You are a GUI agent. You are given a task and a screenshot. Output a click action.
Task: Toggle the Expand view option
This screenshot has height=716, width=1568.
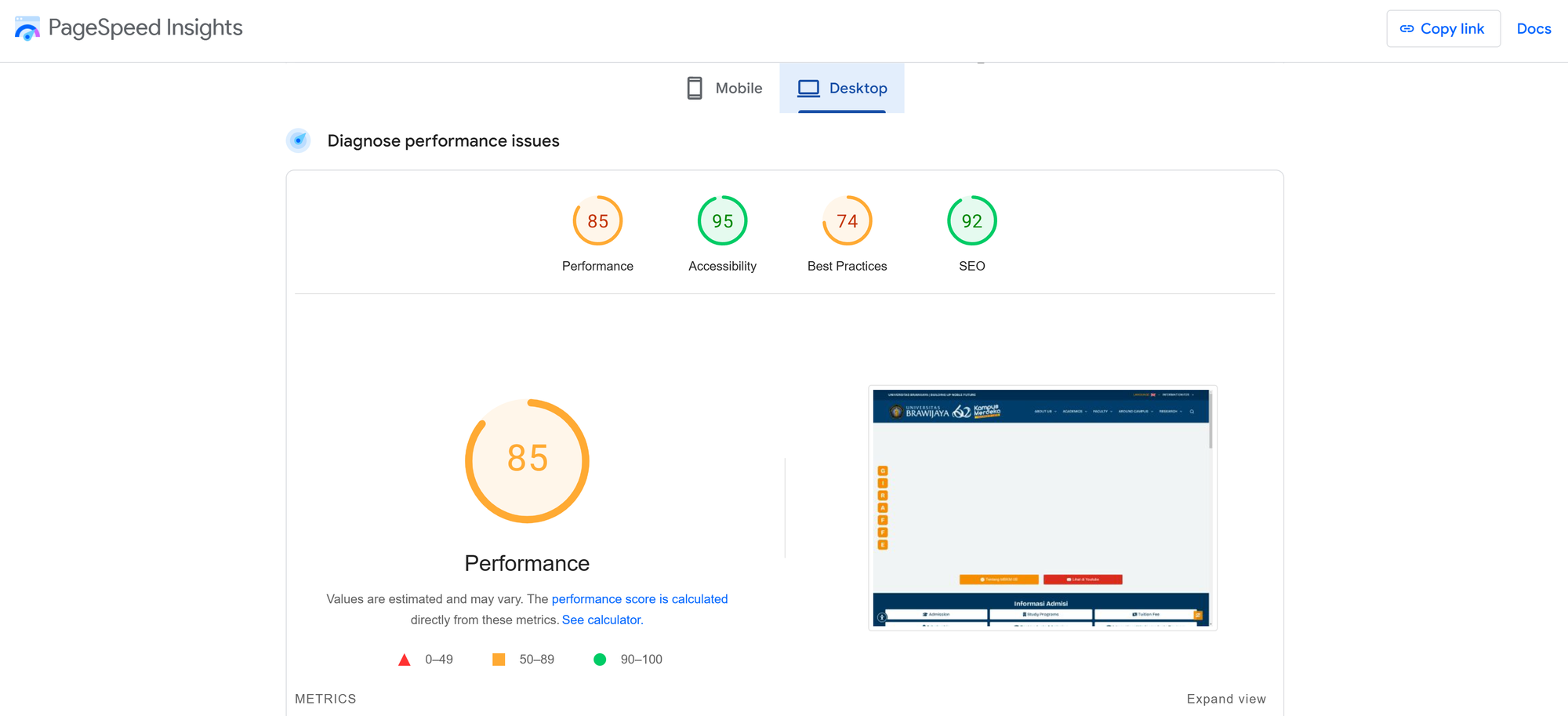(1226, 699)
